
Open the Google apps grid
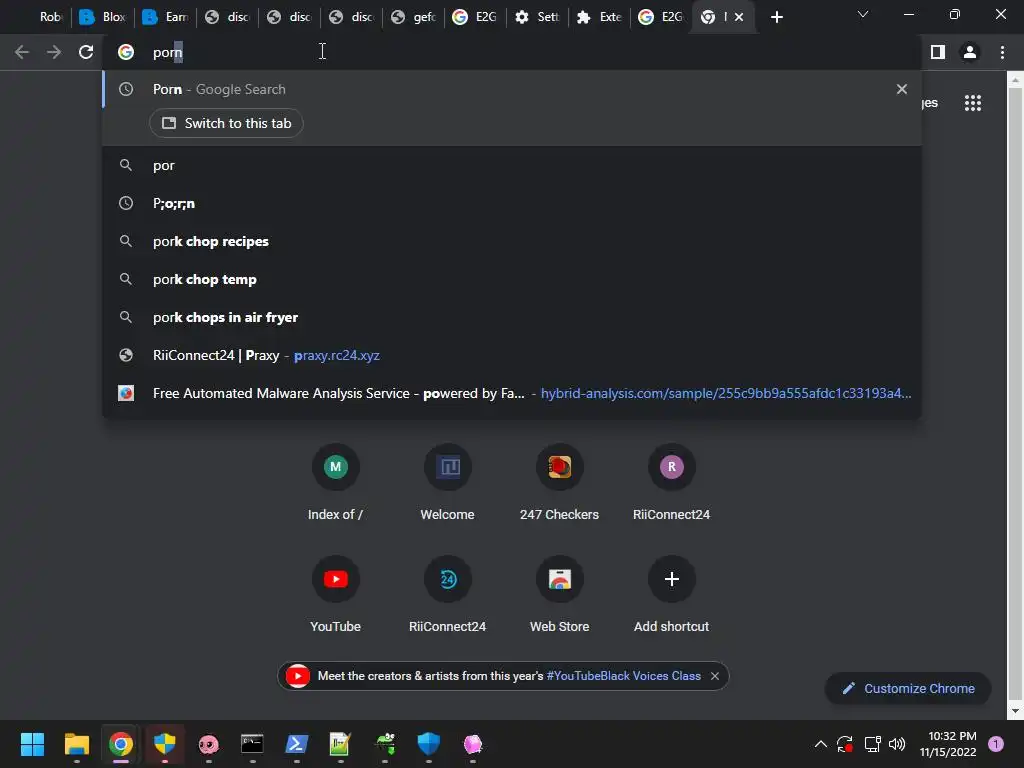(973, 103)
